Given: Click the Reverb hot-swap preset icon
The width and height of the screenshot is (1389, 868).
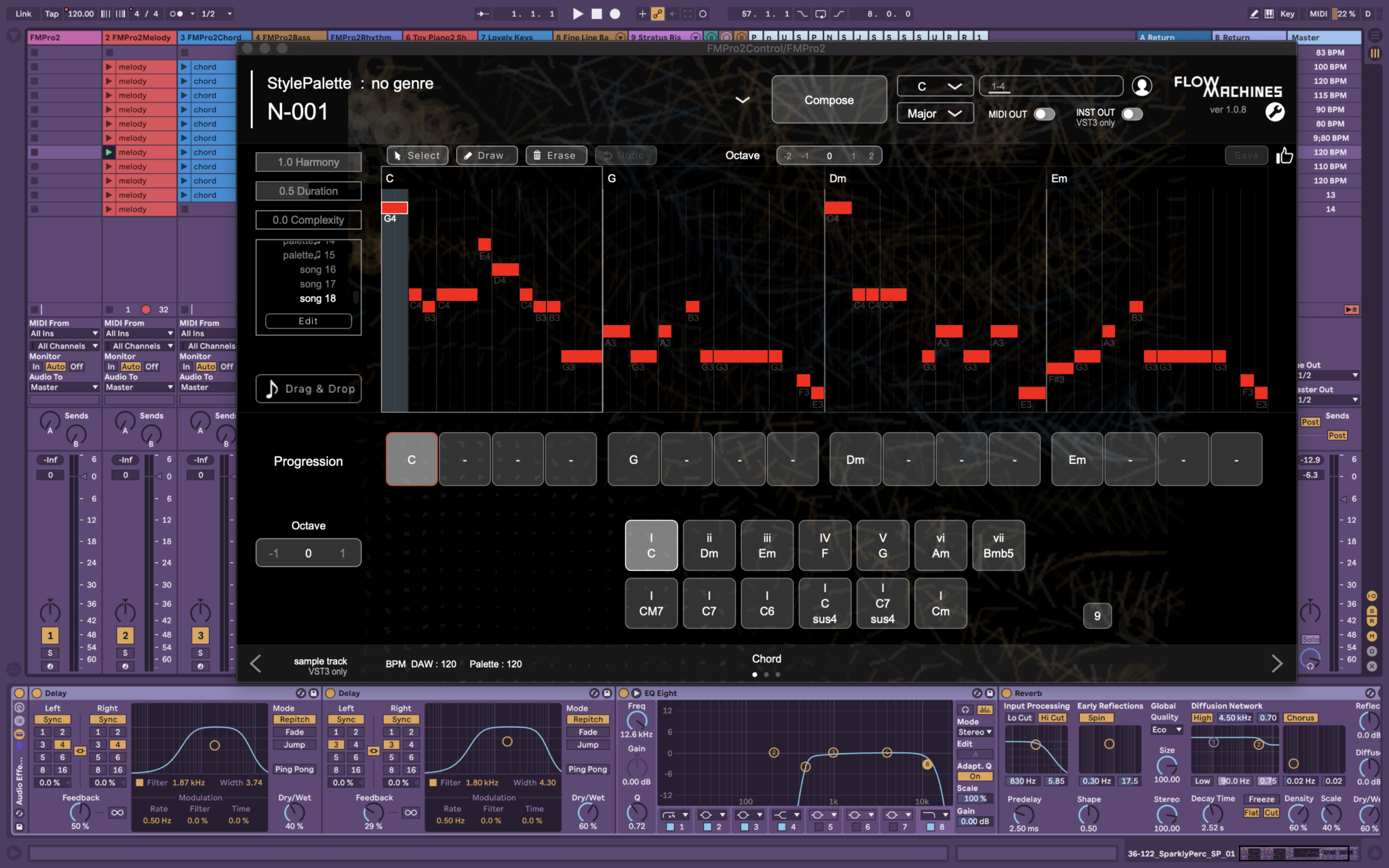Looking at the screenshot, I should (1370, 693).
